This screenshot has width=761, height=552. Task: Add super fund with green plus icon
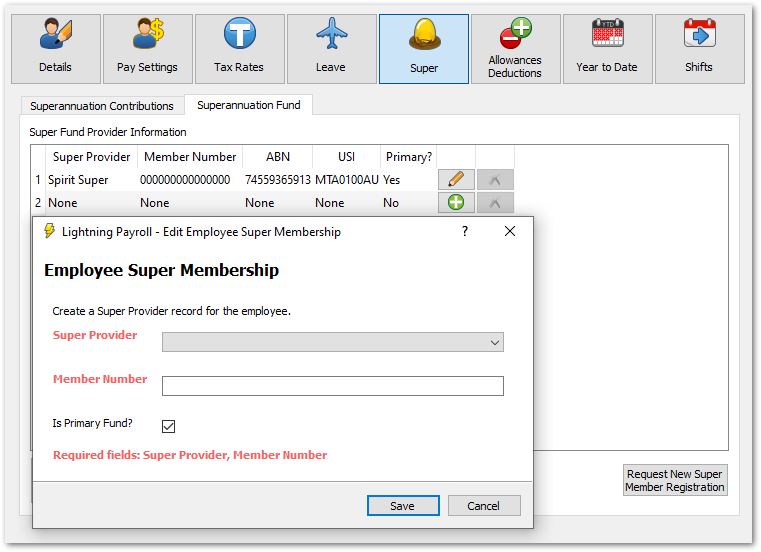(456, 202)
